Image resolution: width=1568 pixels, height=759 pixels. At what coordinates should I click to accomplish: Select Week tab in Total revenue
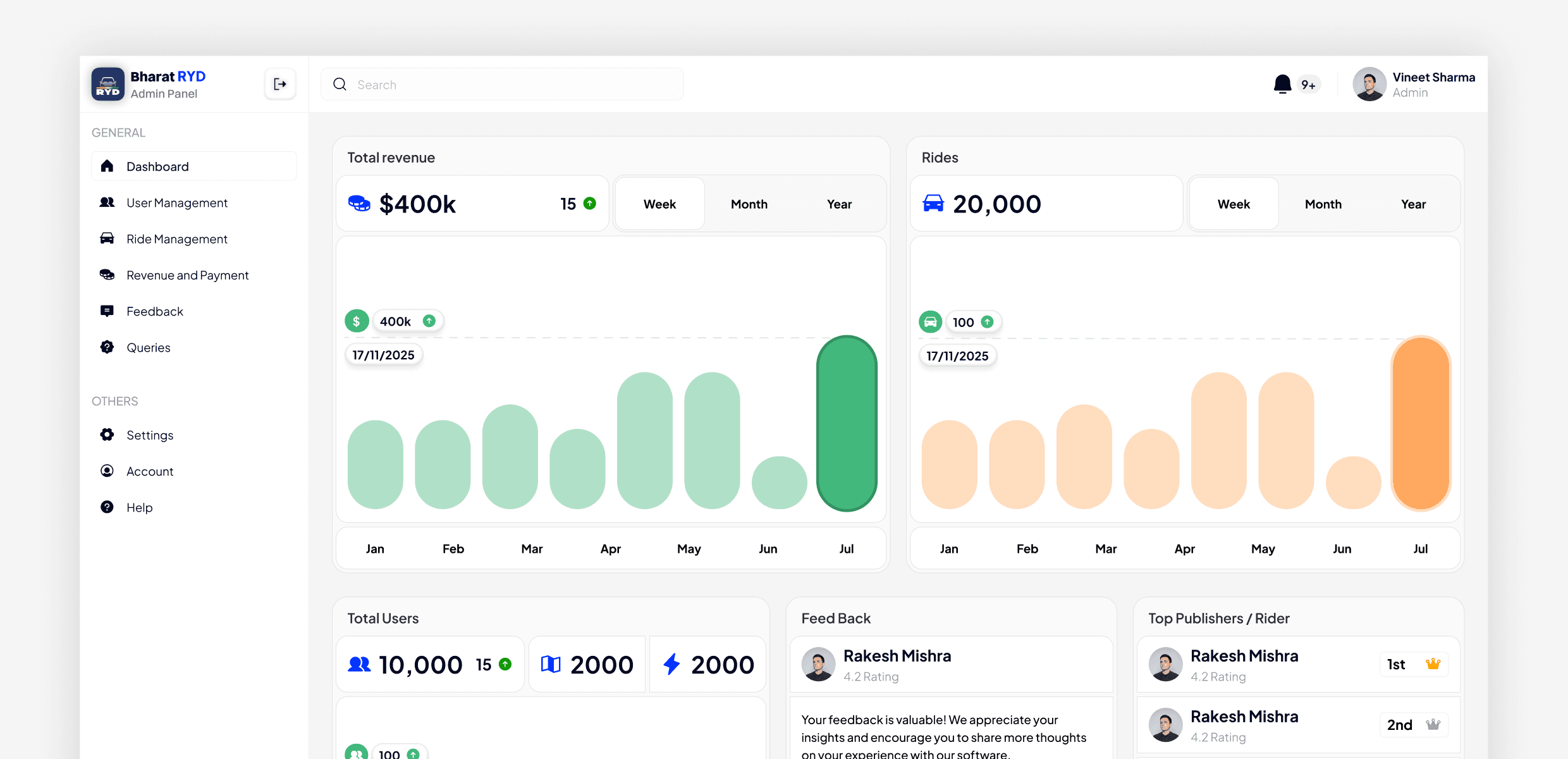coord(659,204)
